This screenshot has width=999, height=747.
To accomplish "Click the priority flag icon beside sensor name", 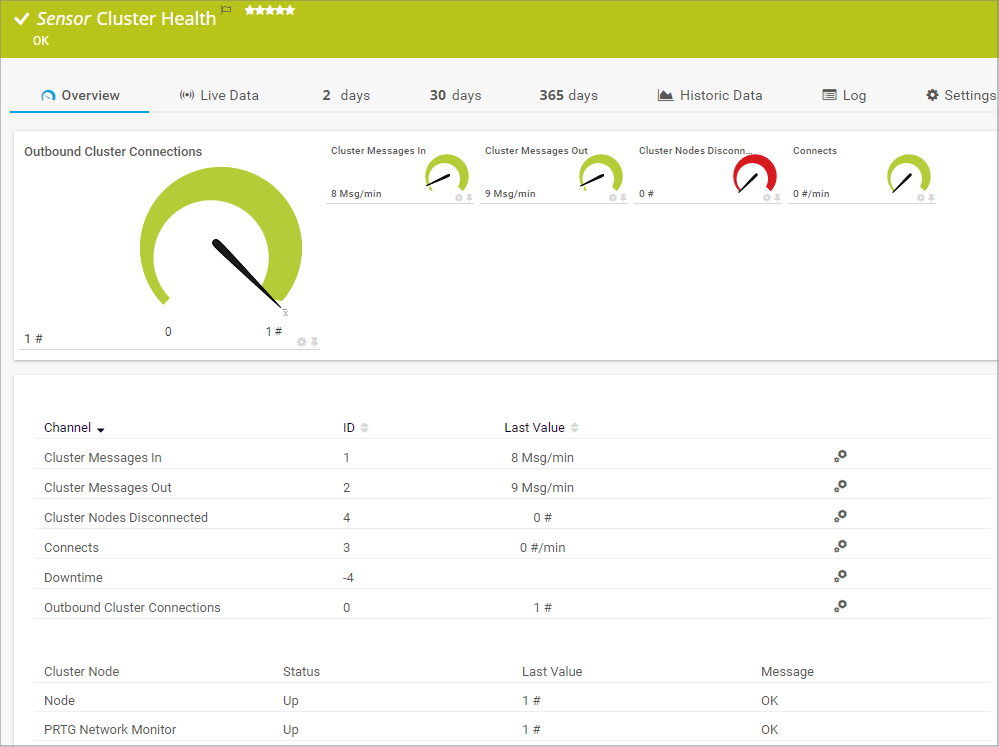I will point(226,10).
